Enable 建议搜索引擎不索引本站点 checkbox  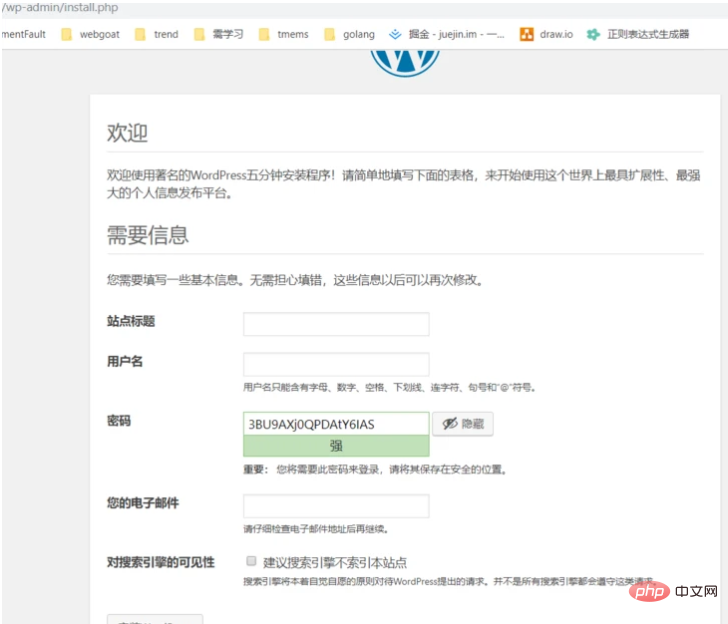[x=250, y=562]
